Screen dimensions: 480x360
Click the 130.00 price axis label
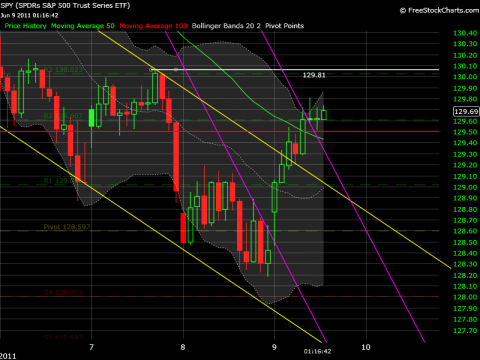coord(465,77)
